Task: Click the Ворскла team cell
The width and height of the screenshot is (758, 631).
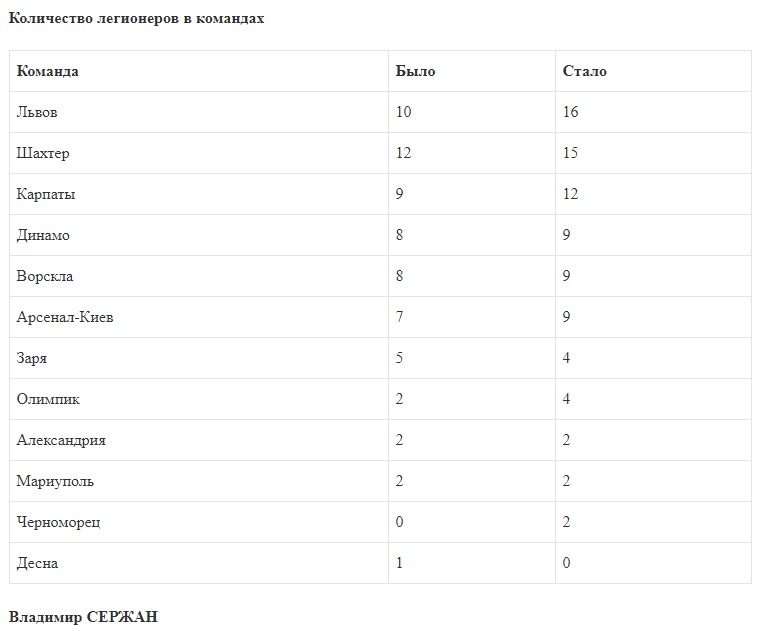Action: tap(45, 276)
